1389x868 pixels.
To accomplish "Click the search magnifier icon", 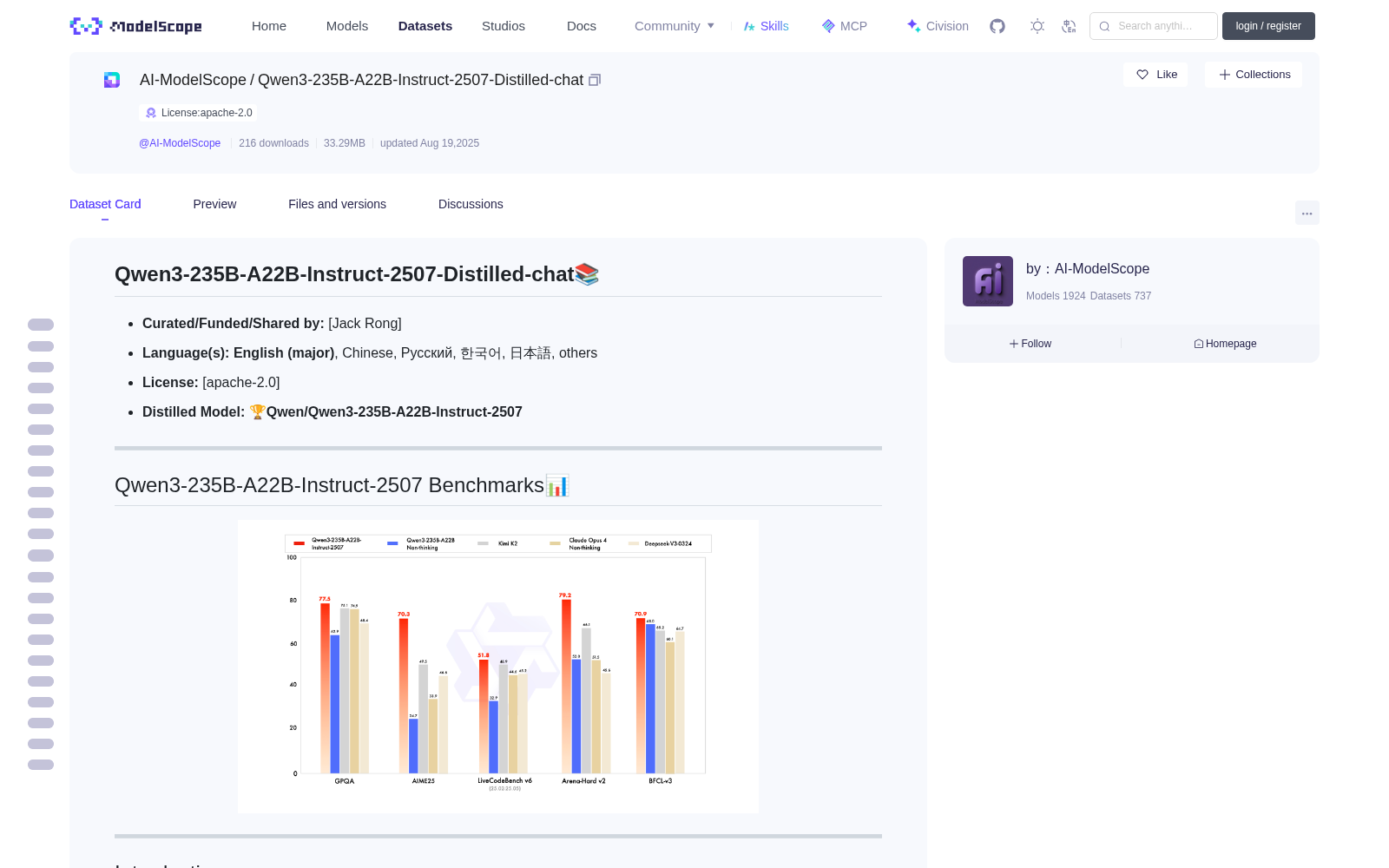I will click(x=1104, y=26).
